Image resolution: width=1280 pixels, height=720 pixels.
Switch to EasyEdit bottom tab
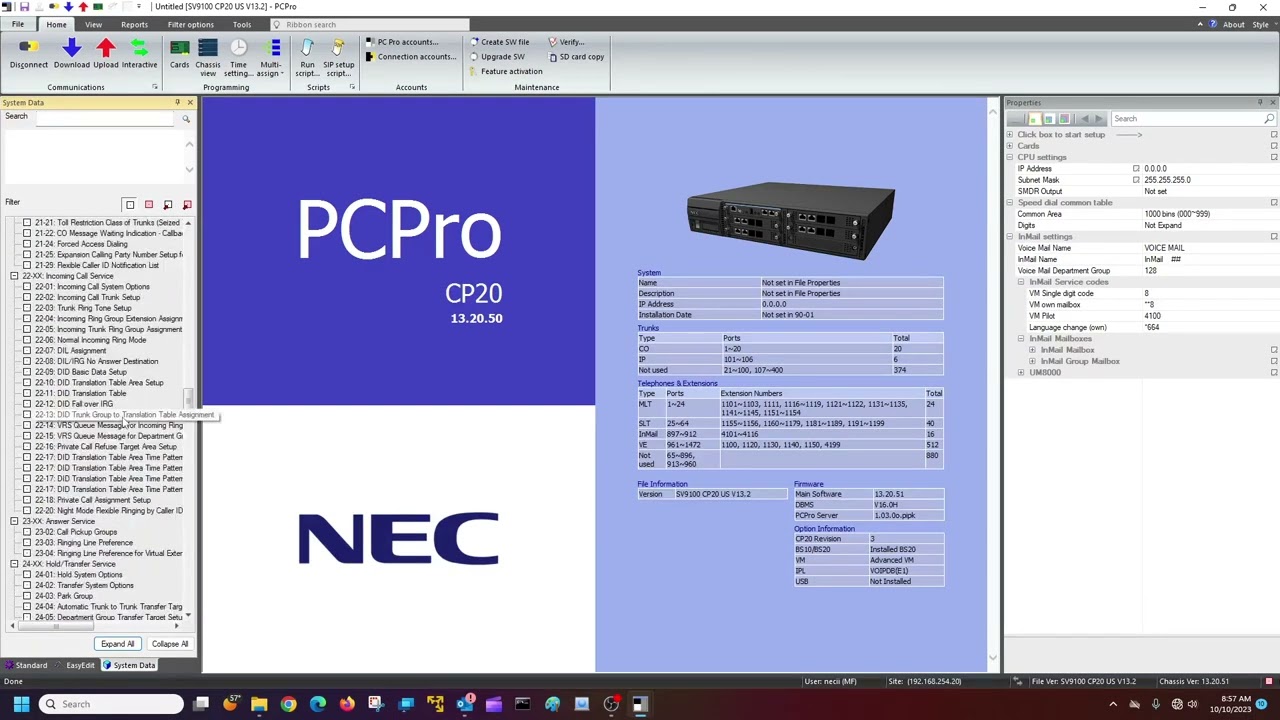pos(76,666)
